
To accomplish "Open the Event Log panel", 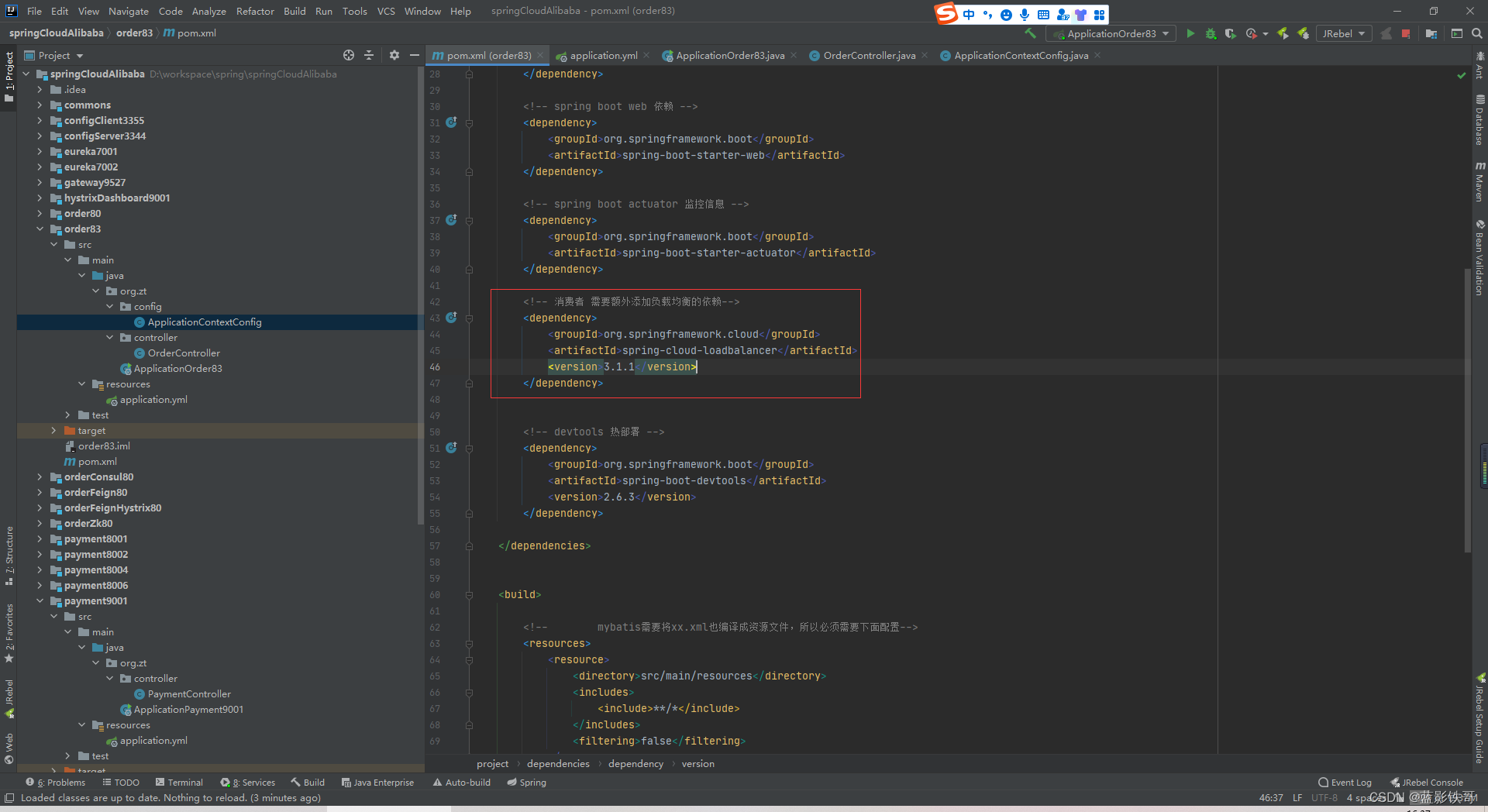I will pos(1345,783).
